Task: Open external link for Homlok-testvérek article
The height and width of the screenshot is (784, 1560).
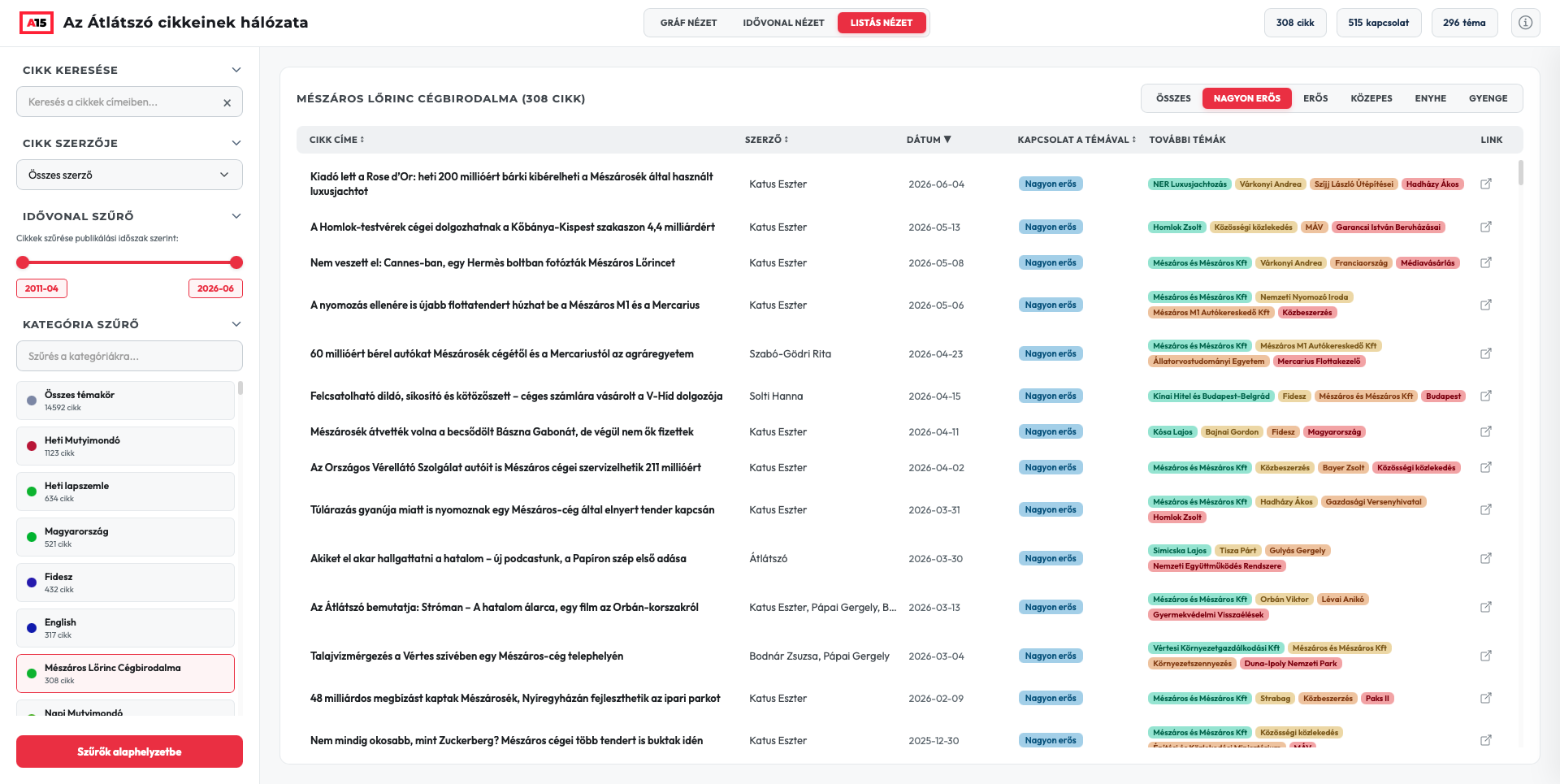Action: coord(1486,227)
